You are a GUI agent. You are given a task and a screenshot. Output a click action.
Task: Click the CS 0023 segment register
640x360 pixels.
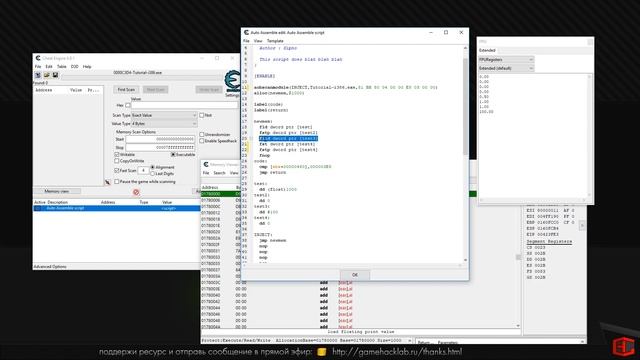click(536, 247)
